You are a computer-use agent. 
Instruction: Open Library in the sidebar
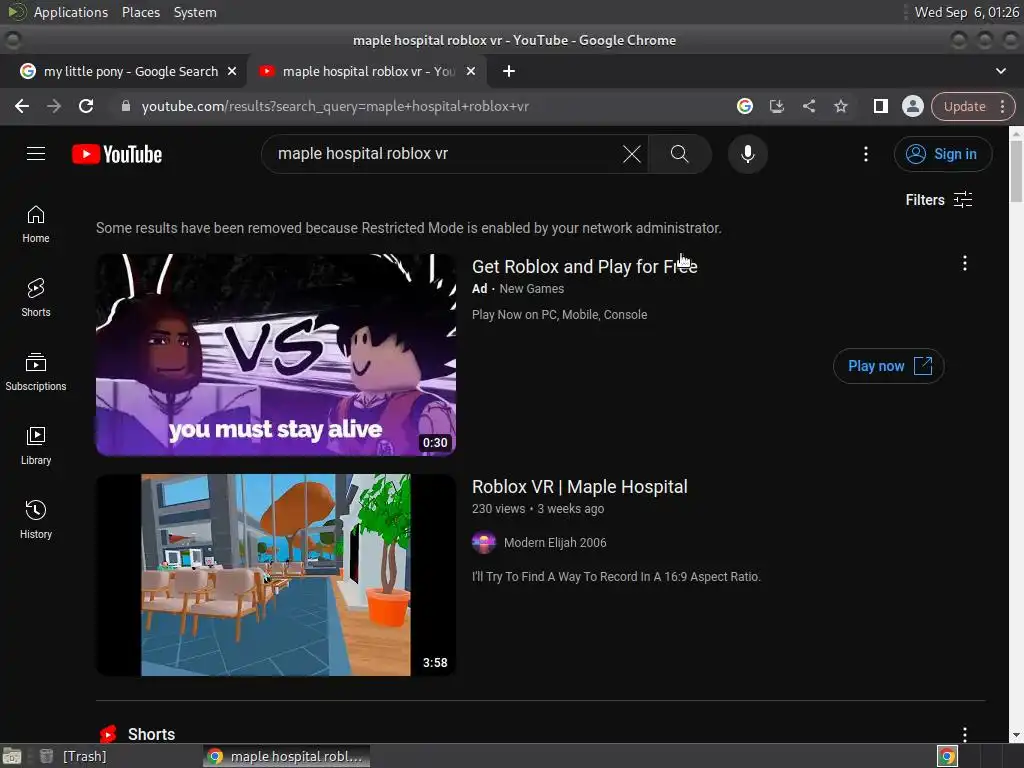(36, 445)
